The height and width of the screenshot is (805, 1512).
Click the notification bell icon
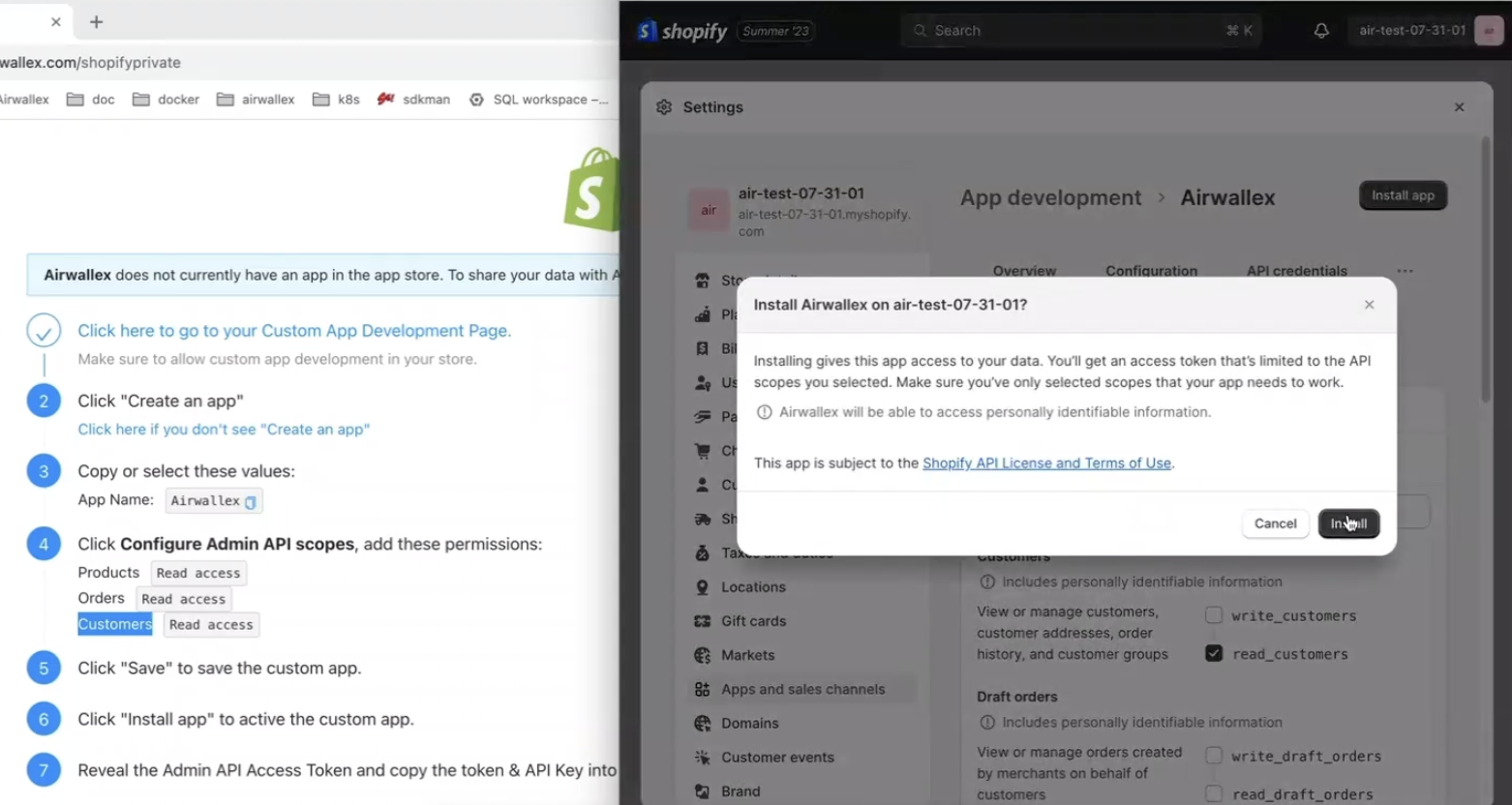[x=1321, y=31]
